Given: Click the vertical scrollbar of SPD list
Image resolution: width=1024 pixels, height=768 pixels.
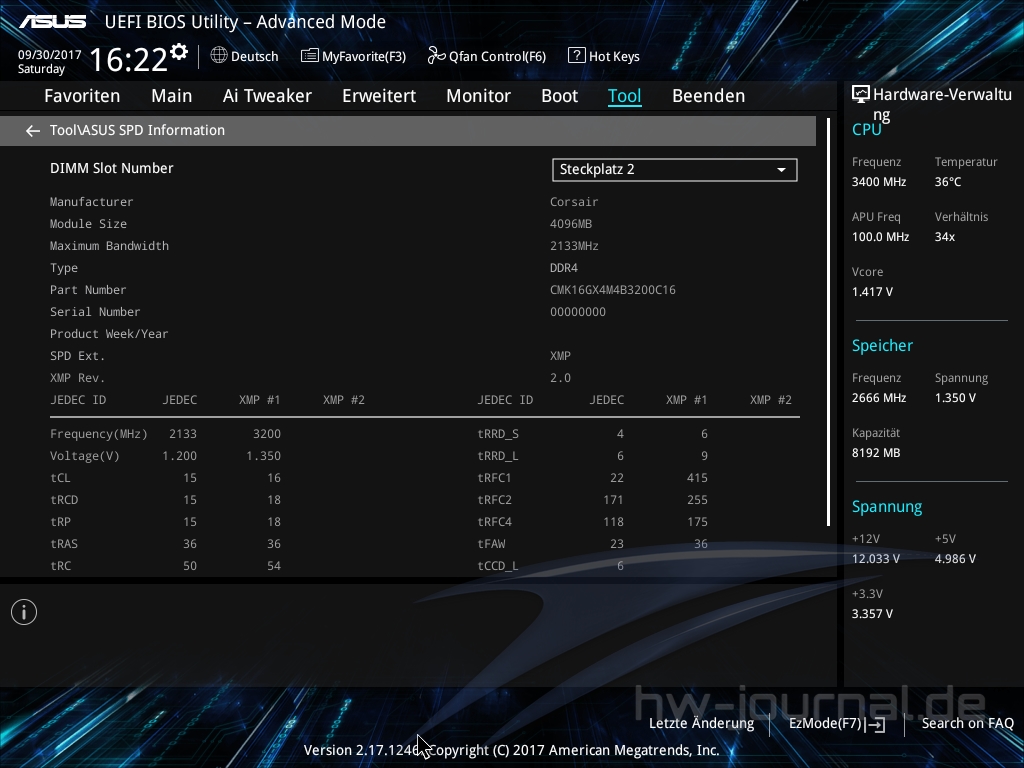Looking at the screenshot, I should click(x=828, y=322).
